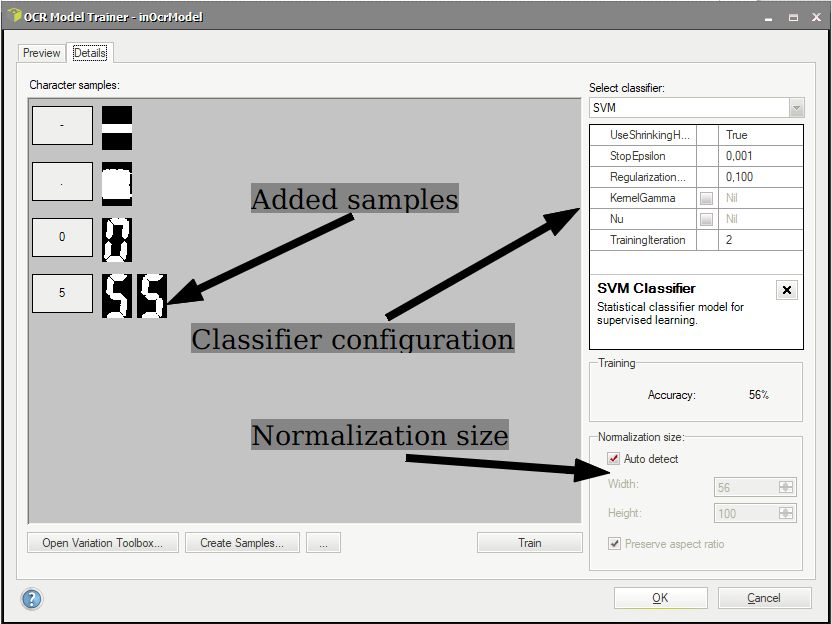Screen dimensions: 832x624
Task: Maximize the OCR Model Trainer window
Action: coord(793,18)
